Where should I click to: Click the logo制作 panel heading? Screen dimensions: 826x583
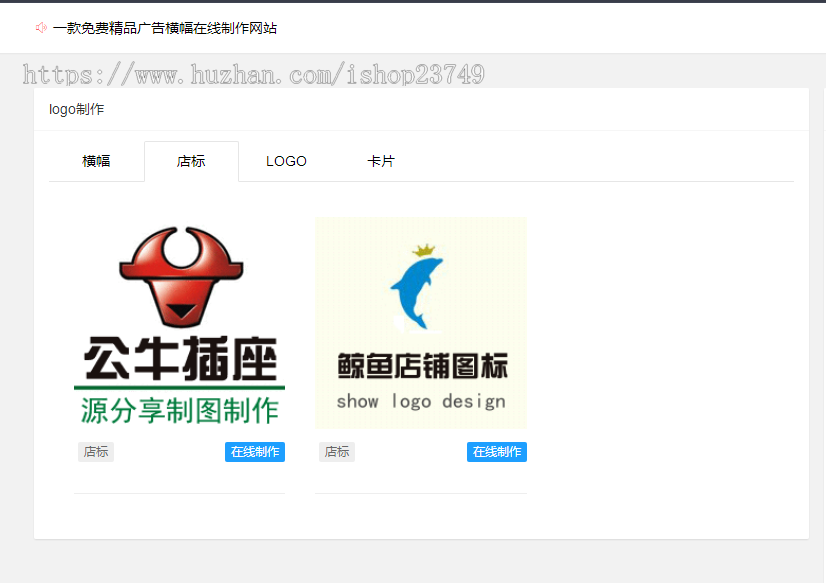[x=76, y=109]
